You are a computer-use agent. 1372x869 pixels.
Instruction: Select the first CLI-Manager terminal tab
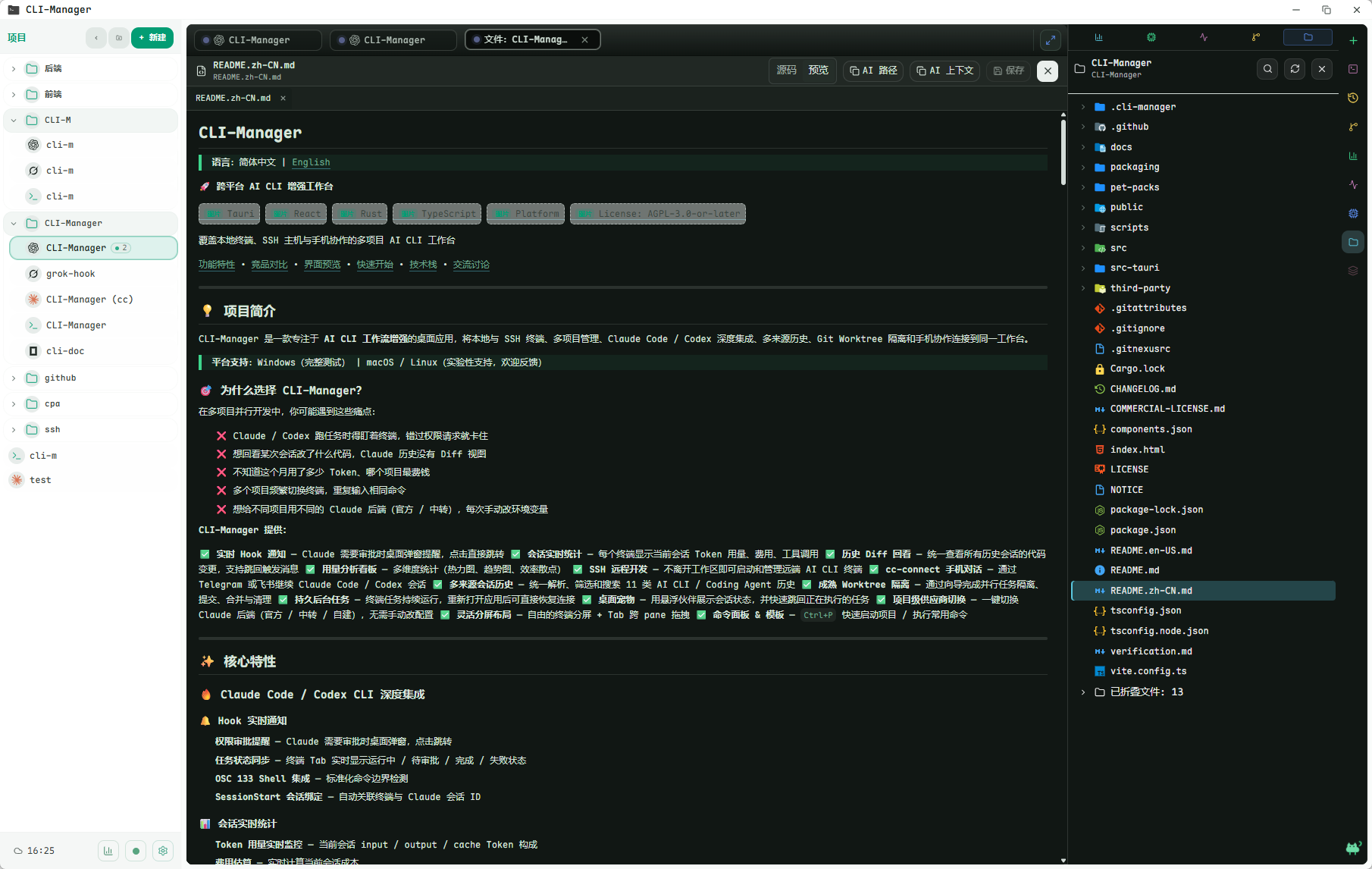click(258, 40)
